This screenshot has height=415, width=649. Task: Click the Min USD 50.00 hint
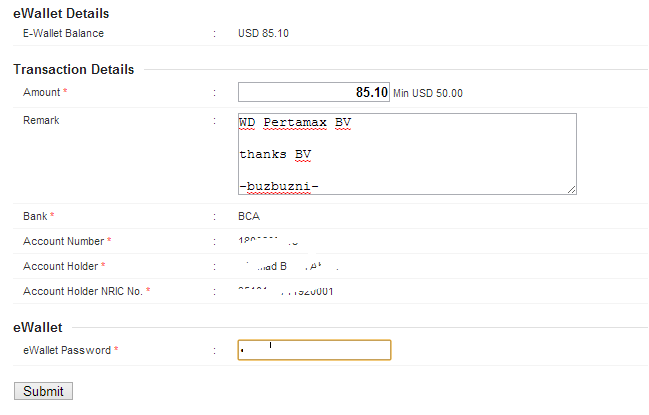pos(428,93)
